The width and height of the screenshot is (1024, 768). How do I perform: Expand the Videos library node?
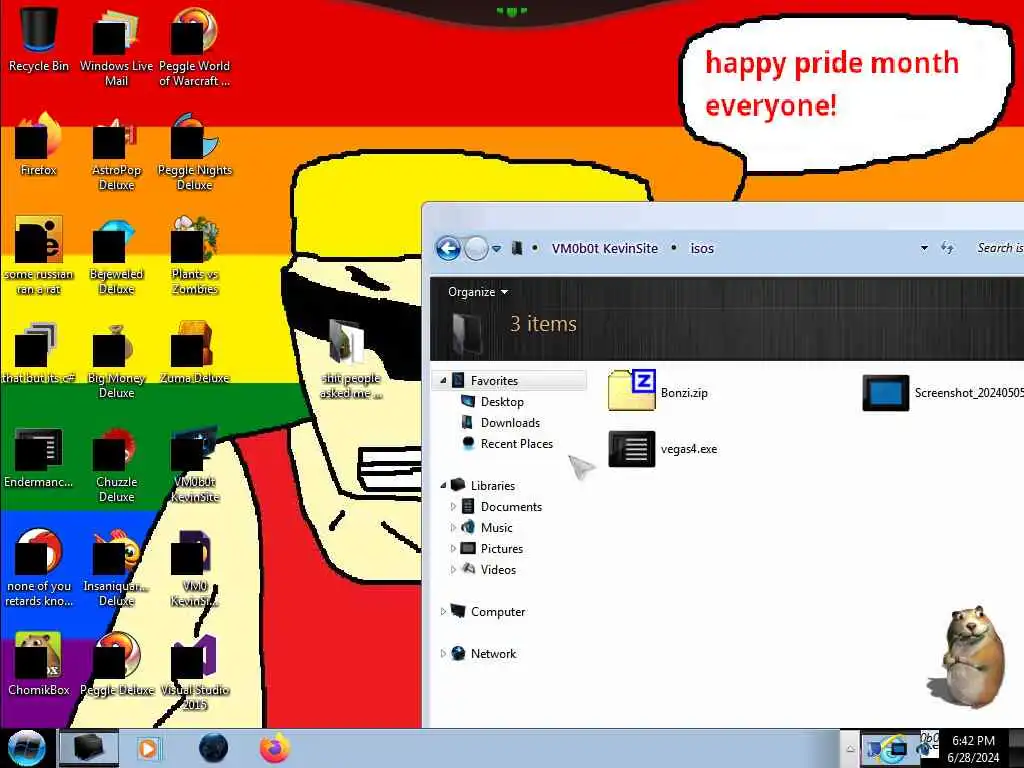[453, 569]
